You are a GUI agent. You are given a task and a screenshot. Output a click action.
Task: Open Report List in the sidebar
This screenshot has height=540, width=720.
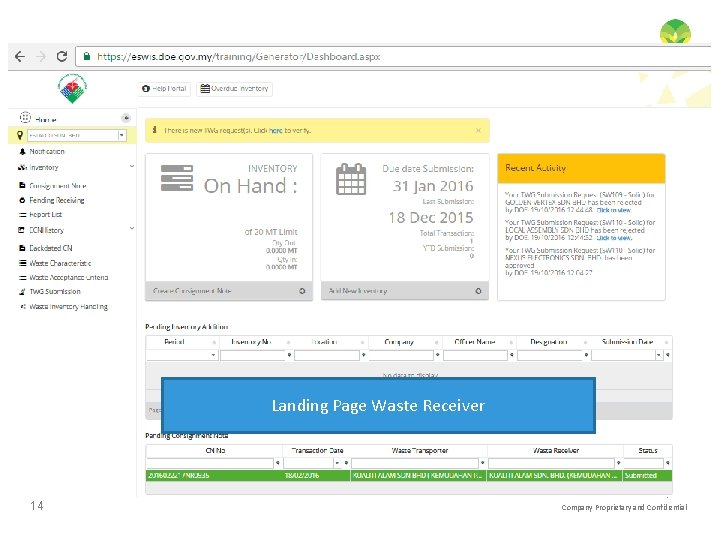[45, 214]
